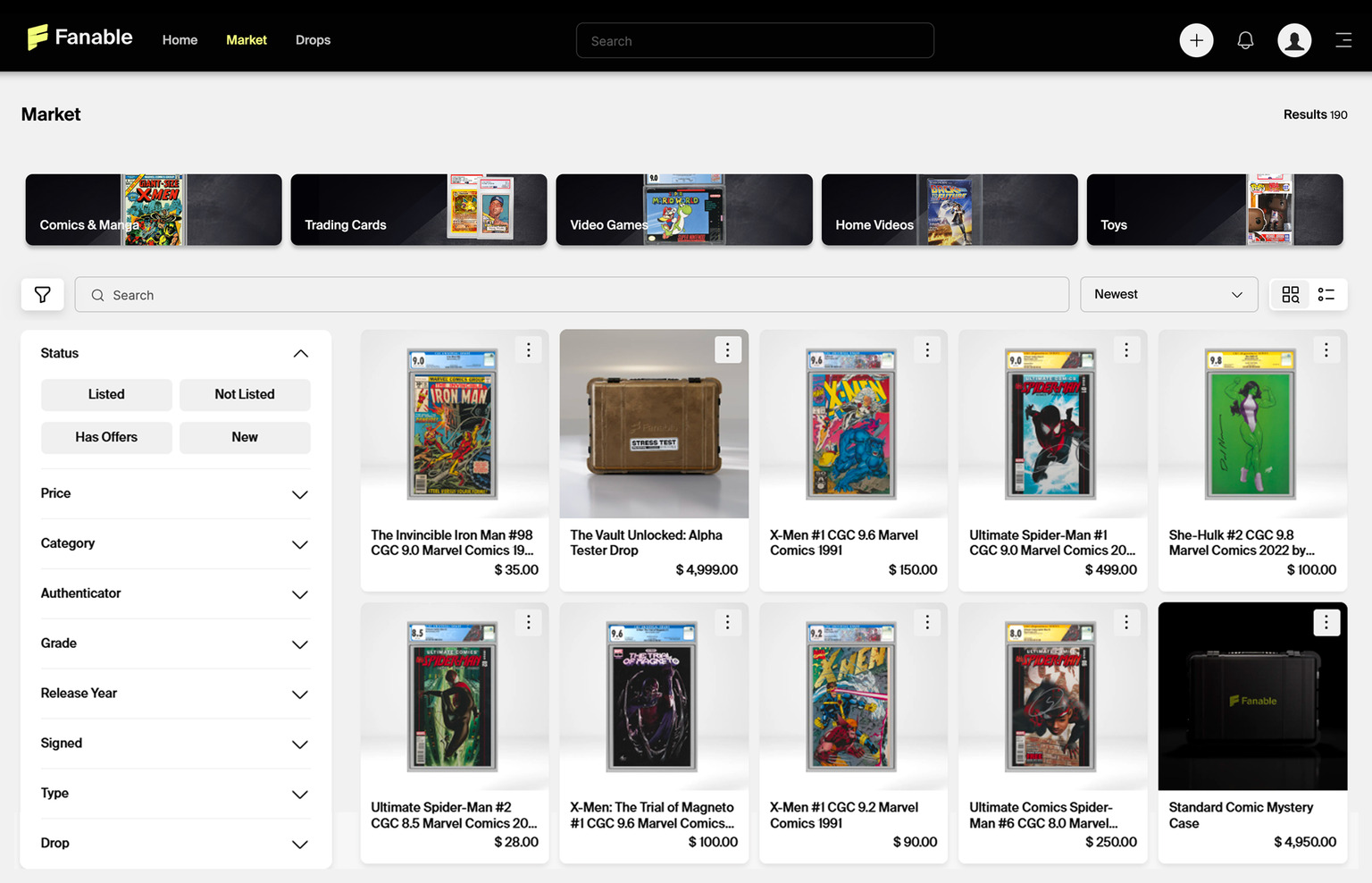Browse the Trading Cards category
1372x883 pixels.
418,209
